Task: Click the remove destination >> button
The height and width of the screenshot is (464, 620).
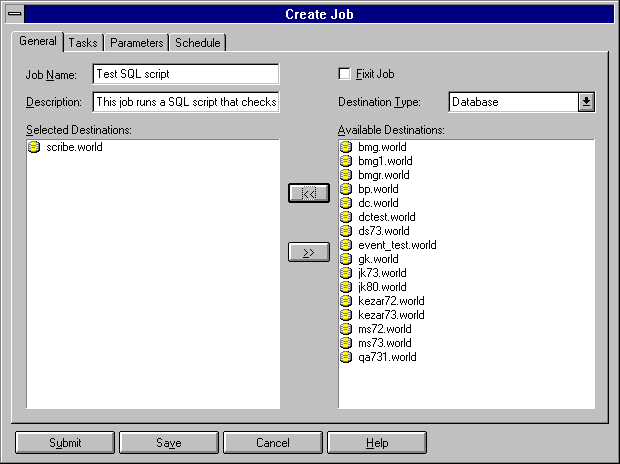Action: click(308, 253)
